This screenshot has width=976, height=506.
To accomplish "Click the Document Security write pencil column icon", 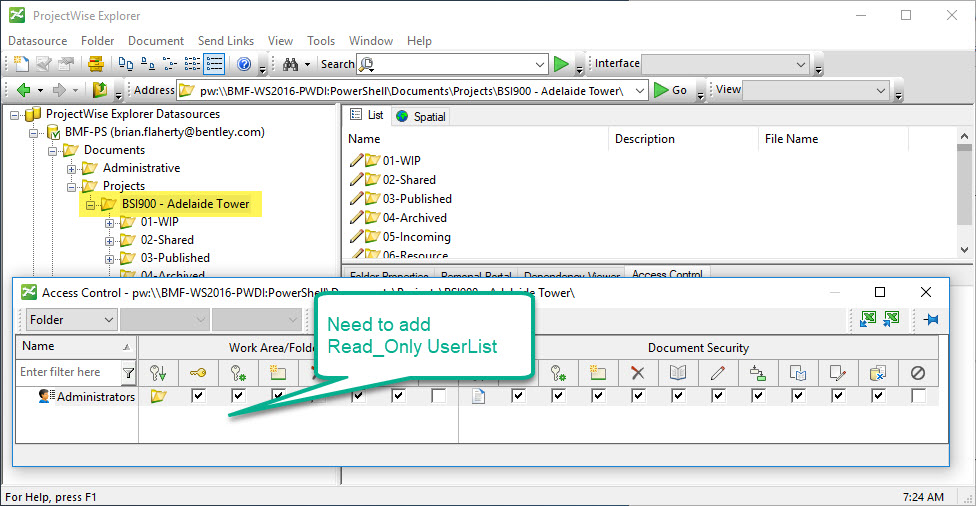I will coord(717,373).
